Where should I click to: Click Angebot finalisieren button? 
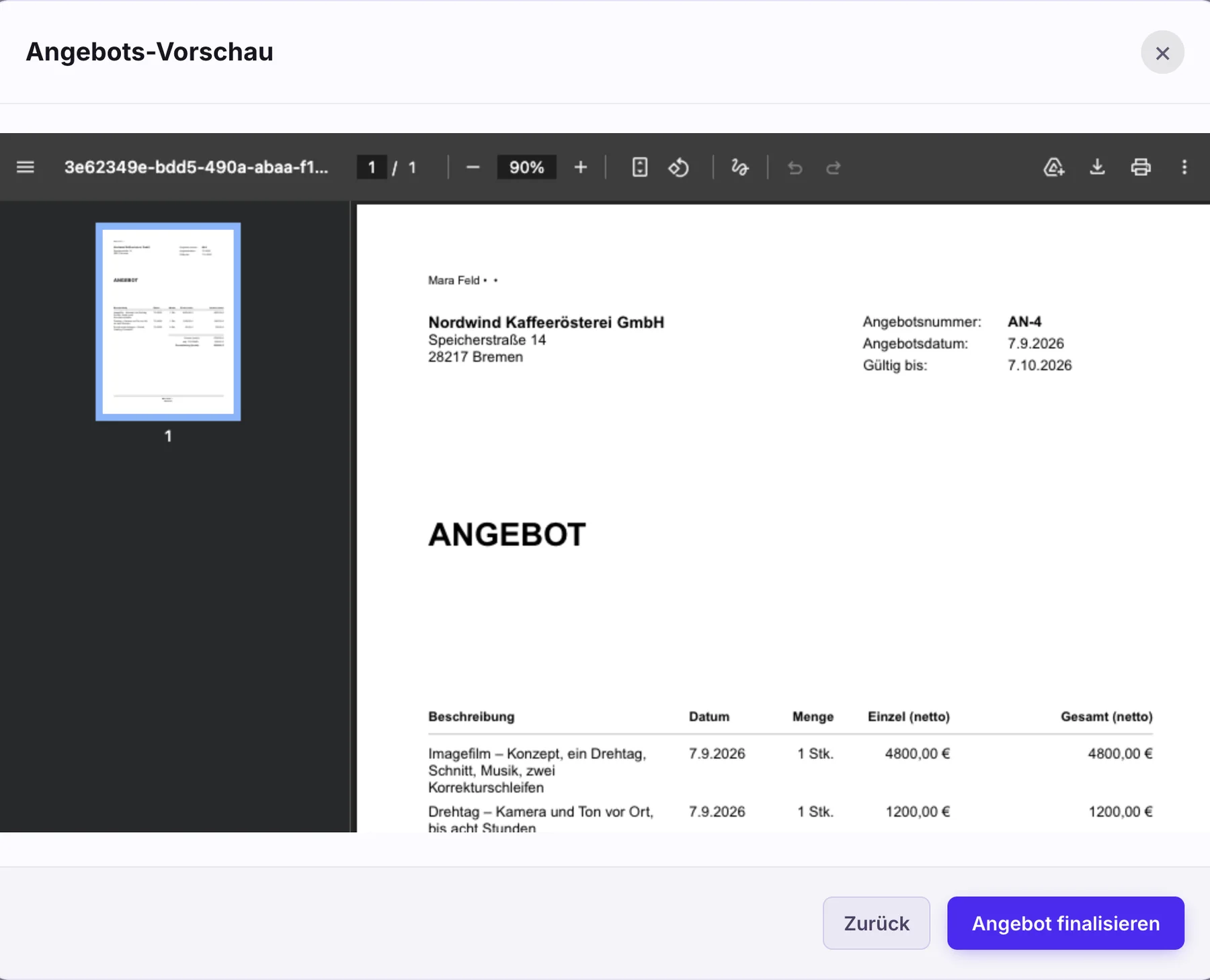coord(1065,923)
